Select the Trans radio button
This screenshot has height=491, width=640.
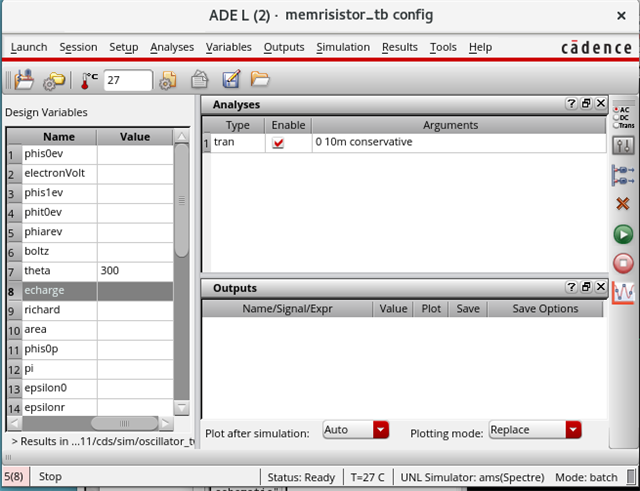[616, 125]
